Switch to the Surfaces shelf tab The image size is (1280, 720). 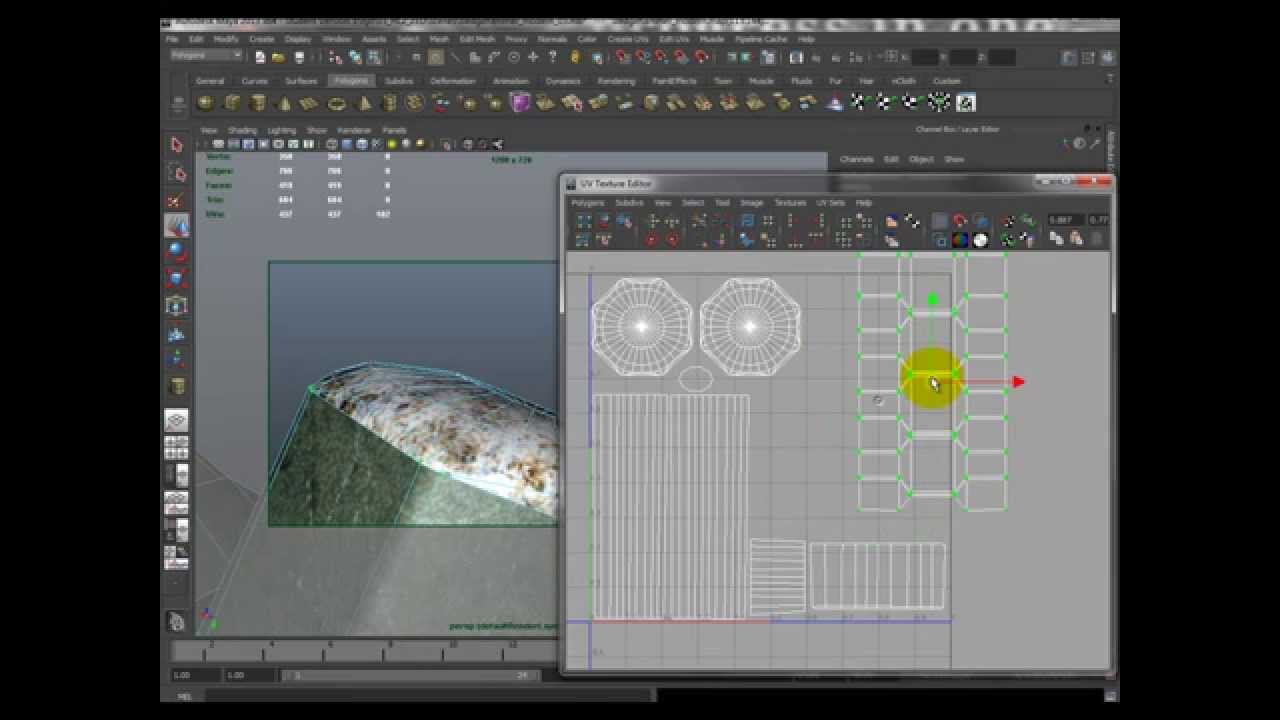point(301,81)
